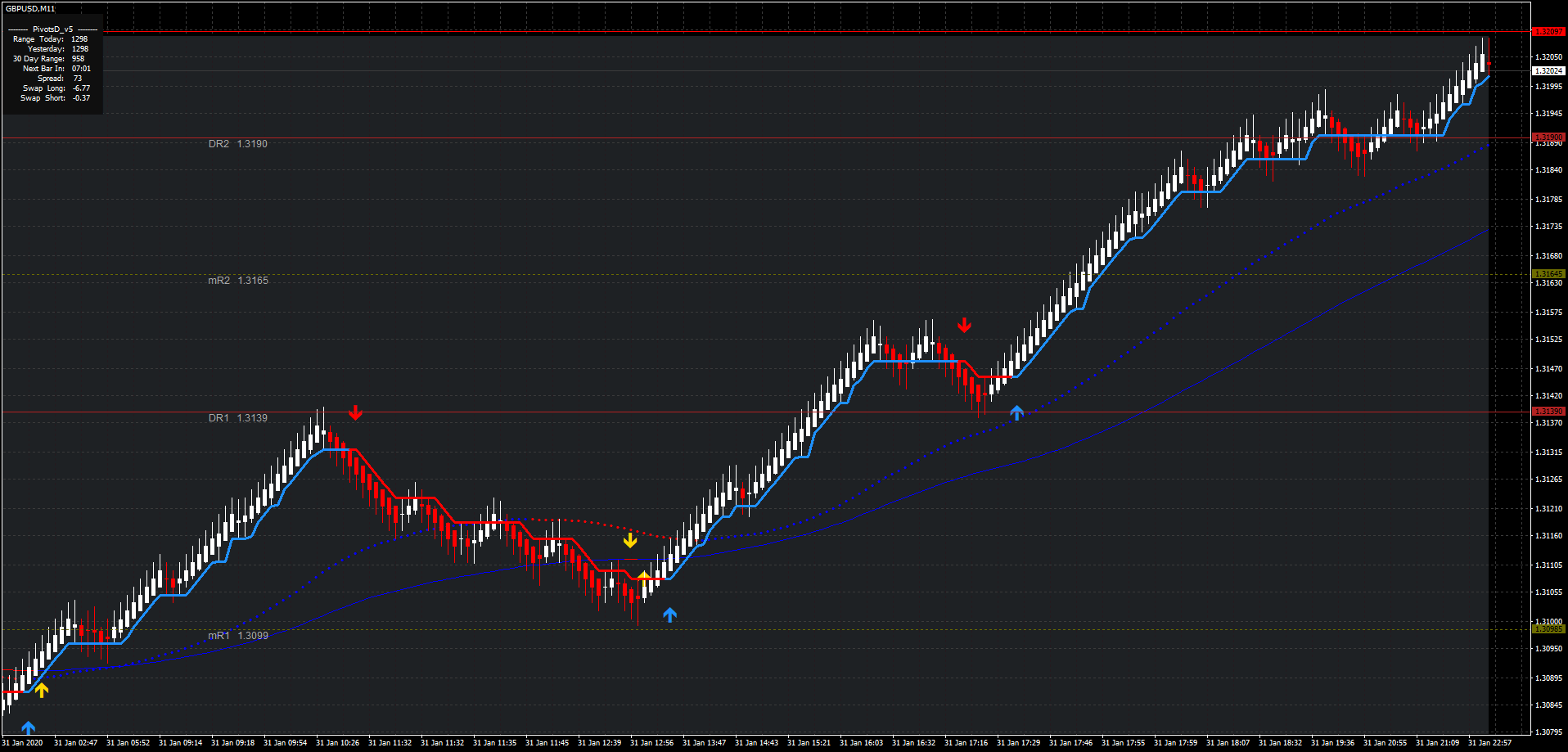Click the blue up arrow above 31 Jan 2020 label

[x=29, y=727]
